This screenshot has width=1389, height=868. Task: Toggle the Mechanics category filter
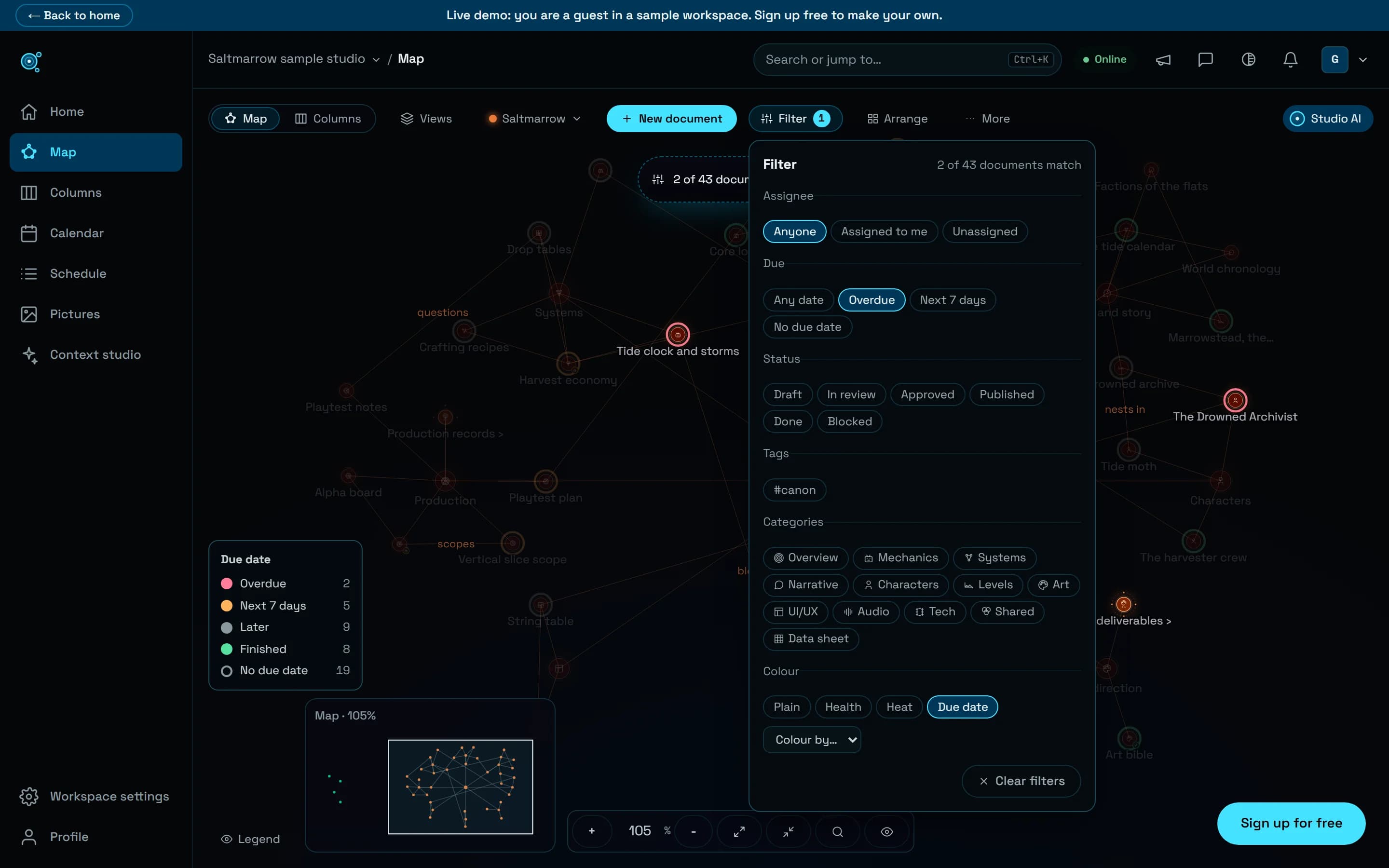900,557
